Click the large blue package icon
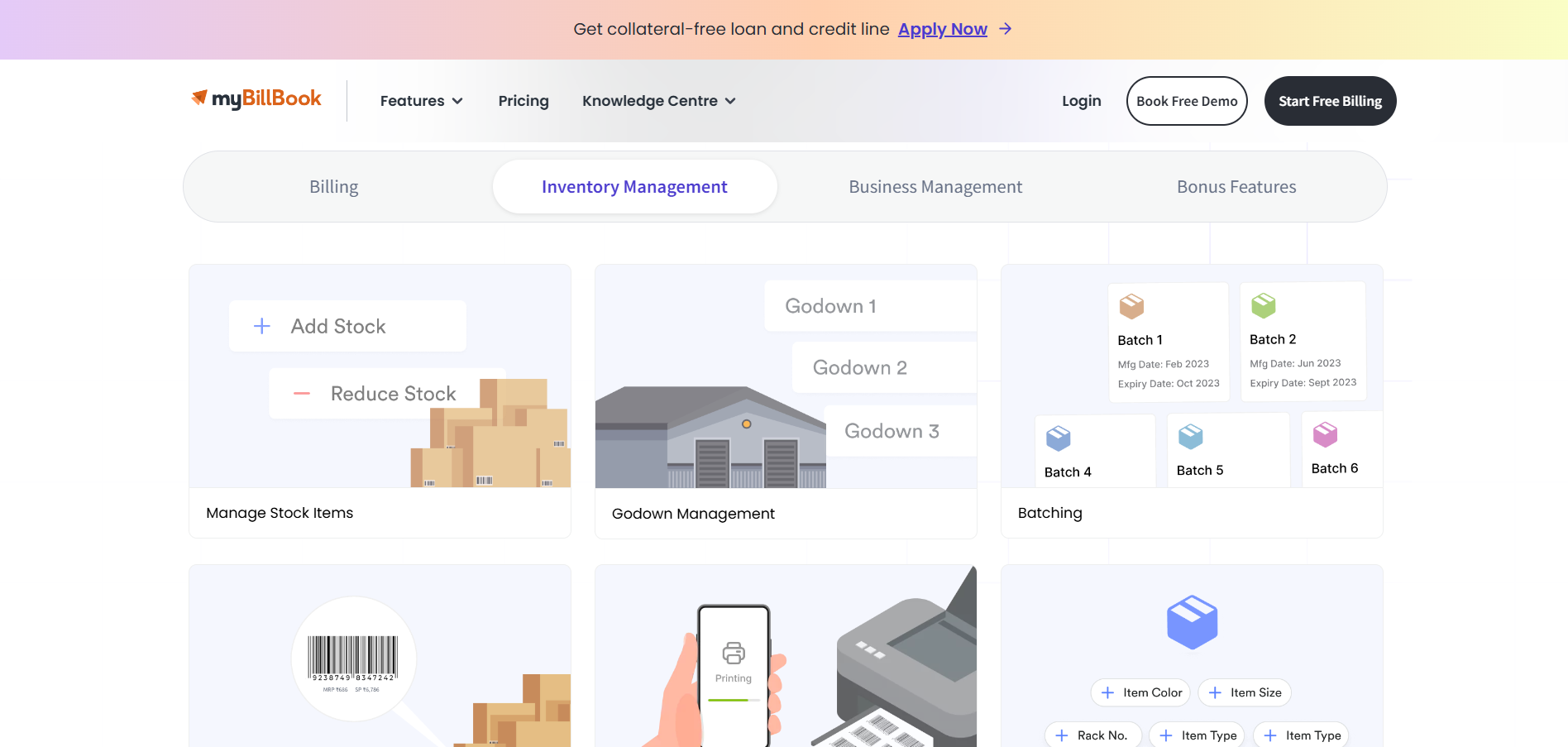The width and height of the screenshot is (1568, 747). pos(1192,622)
